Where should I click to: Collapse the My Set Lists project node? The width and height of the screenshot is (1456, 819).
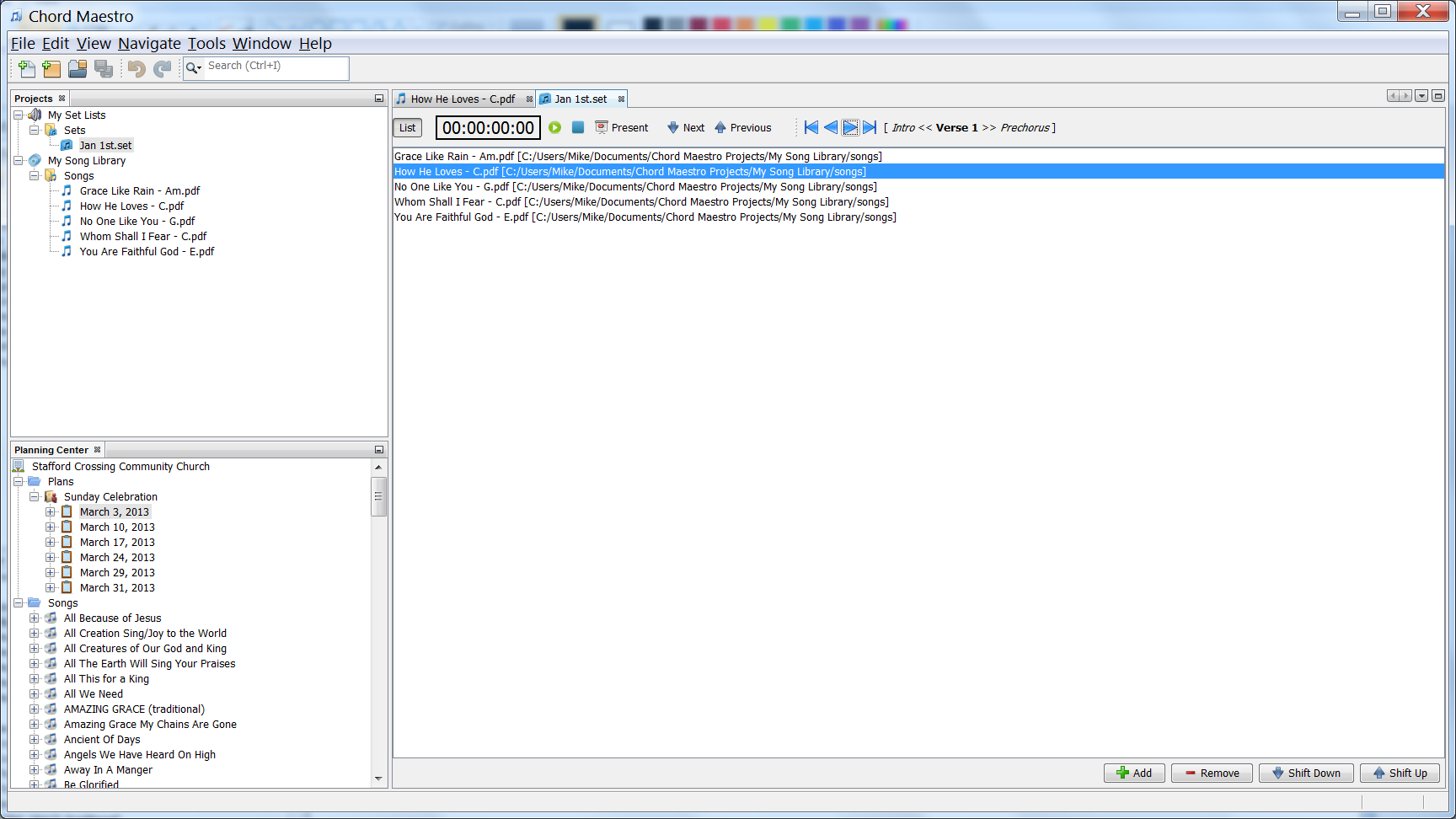coord(18,115)
